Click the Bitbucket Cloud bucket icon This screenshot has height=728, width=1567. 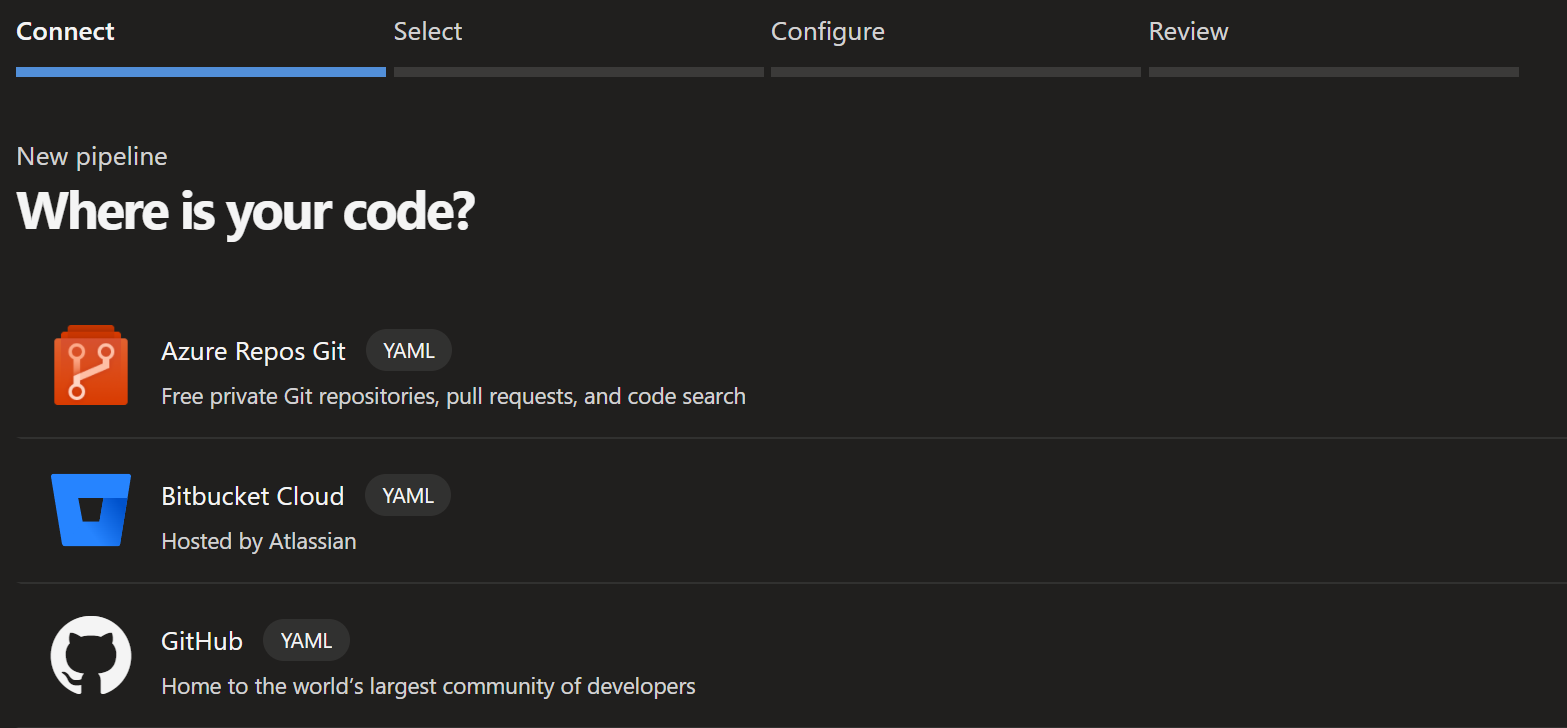(x=91, y=510)
